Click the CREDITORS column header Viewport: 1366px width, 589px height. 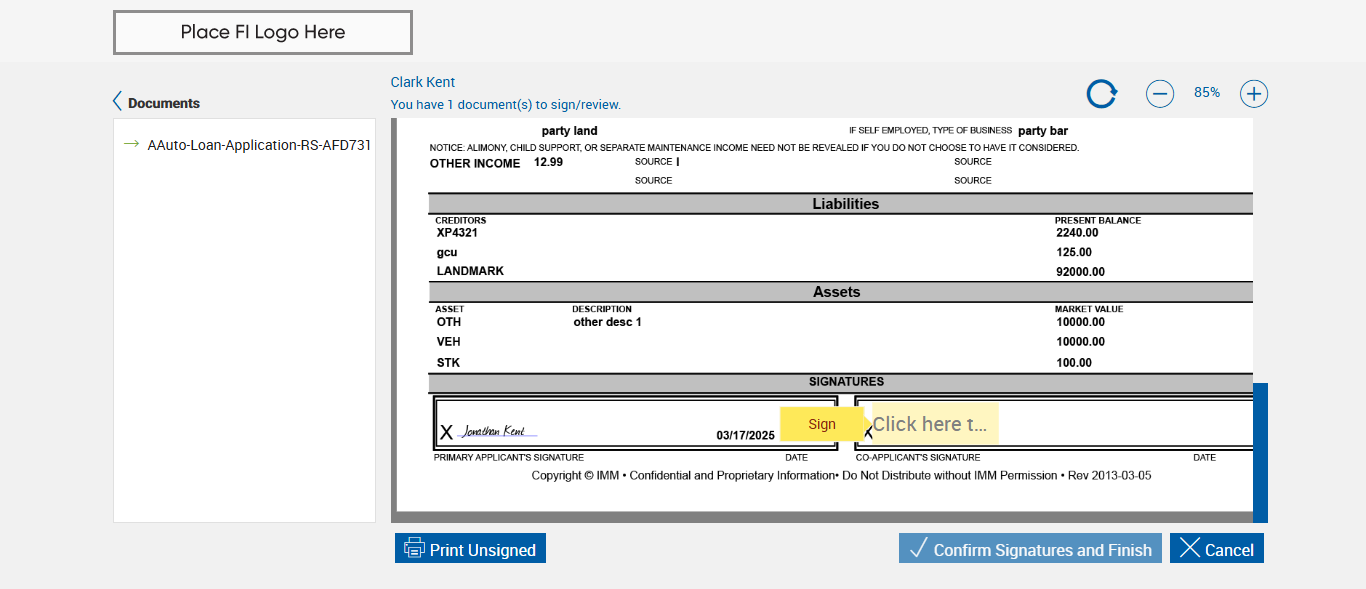[x=460, y=220]
